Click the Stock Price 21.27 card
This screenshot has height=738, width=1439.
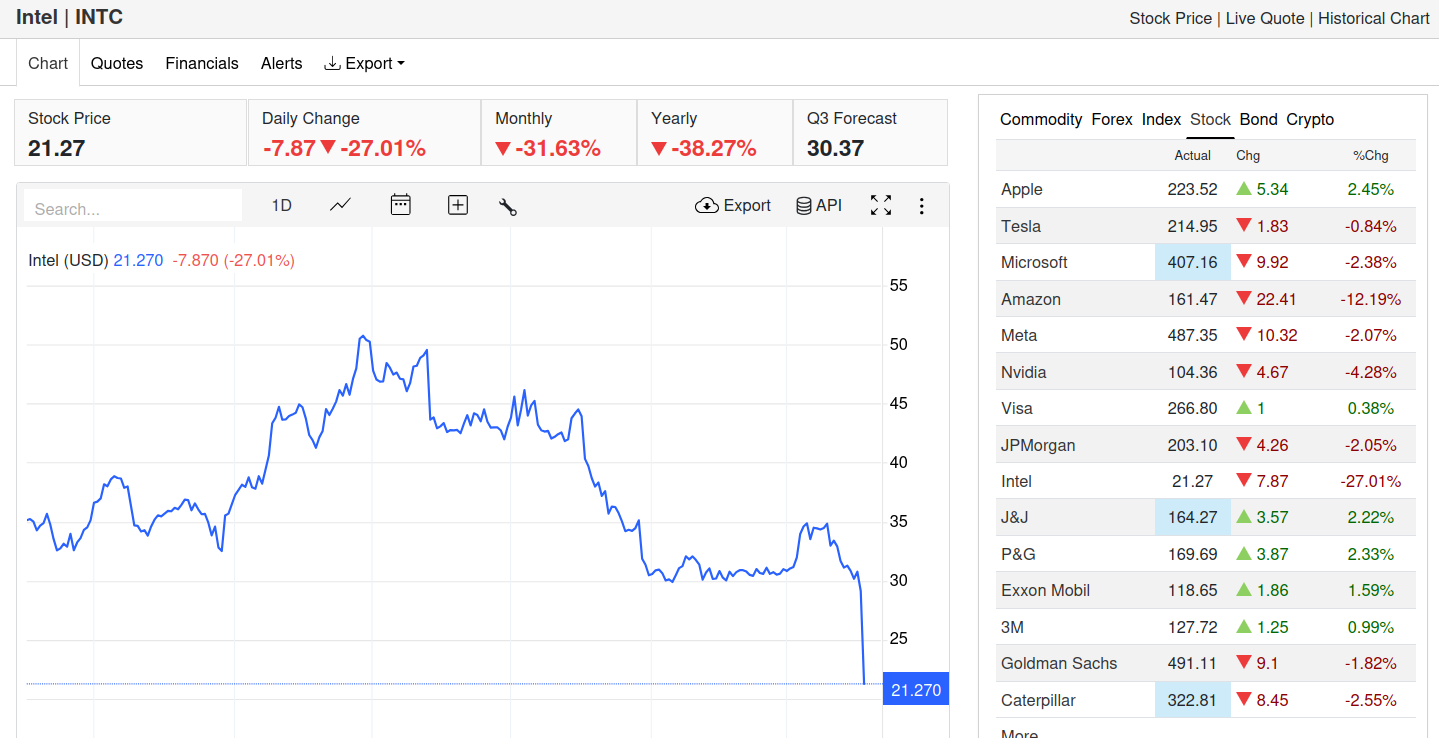[x=130, y=133]
